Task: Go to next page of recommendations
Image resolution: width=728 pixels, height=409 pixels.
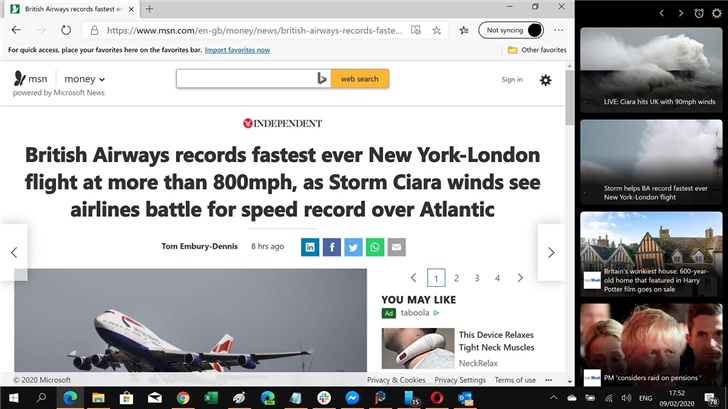Action: pos(520,278)
